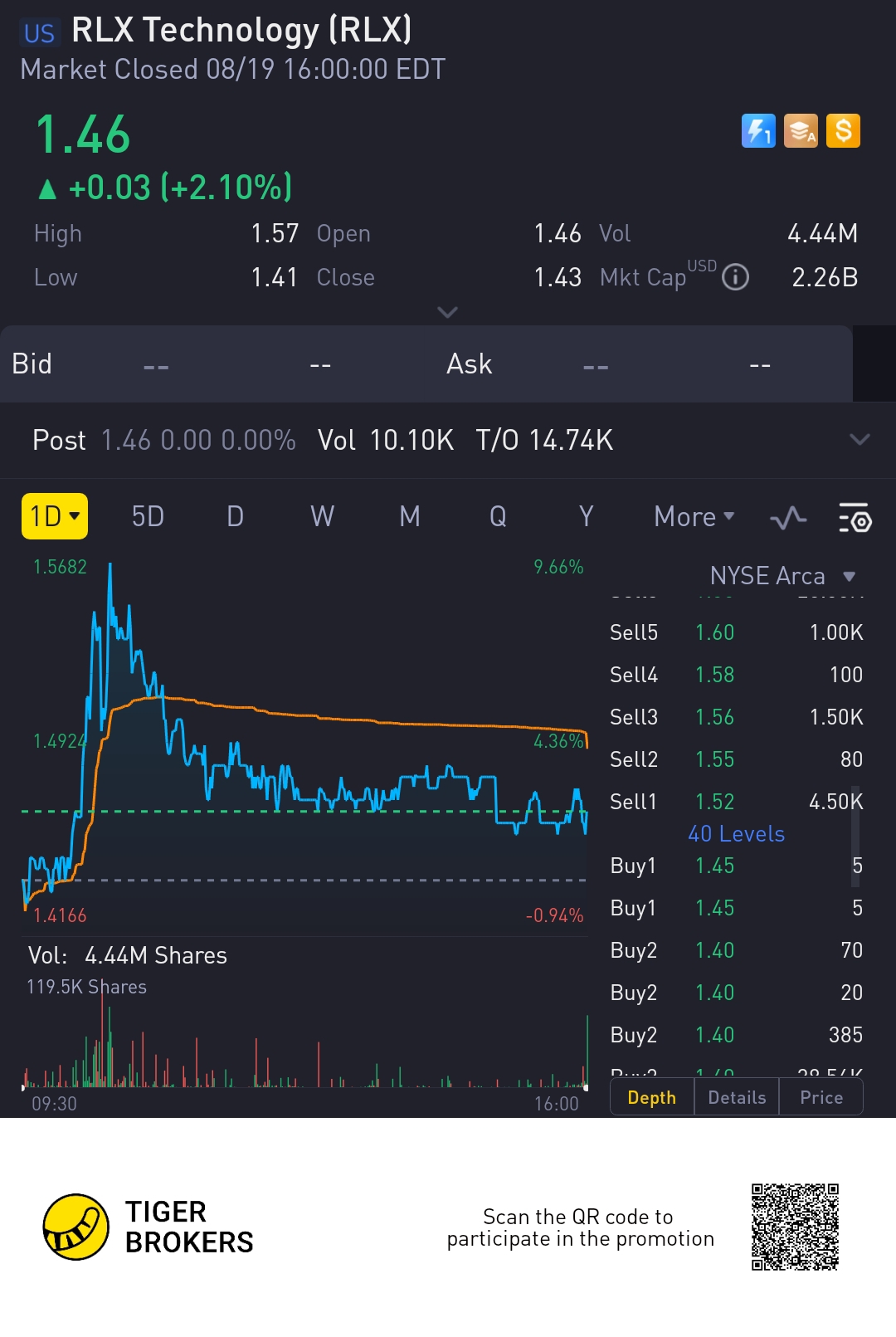Open the chart indicator waveform icon
The image size is (896, 1337).
click(788, 518)
